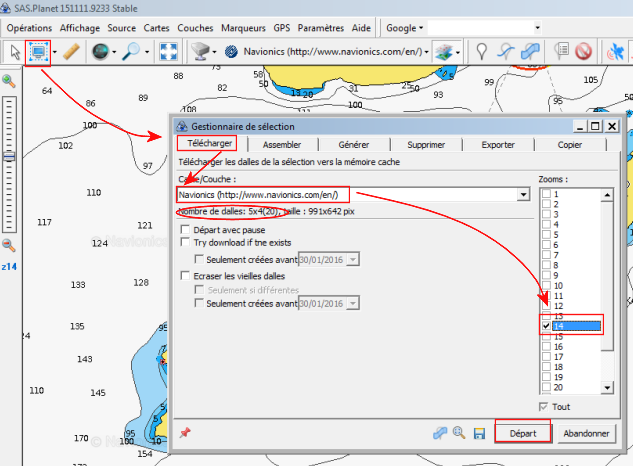The height and width of the screenshot is (466, 633).
Task: Save selection with floppy disk icon
Action: (479, 433)
